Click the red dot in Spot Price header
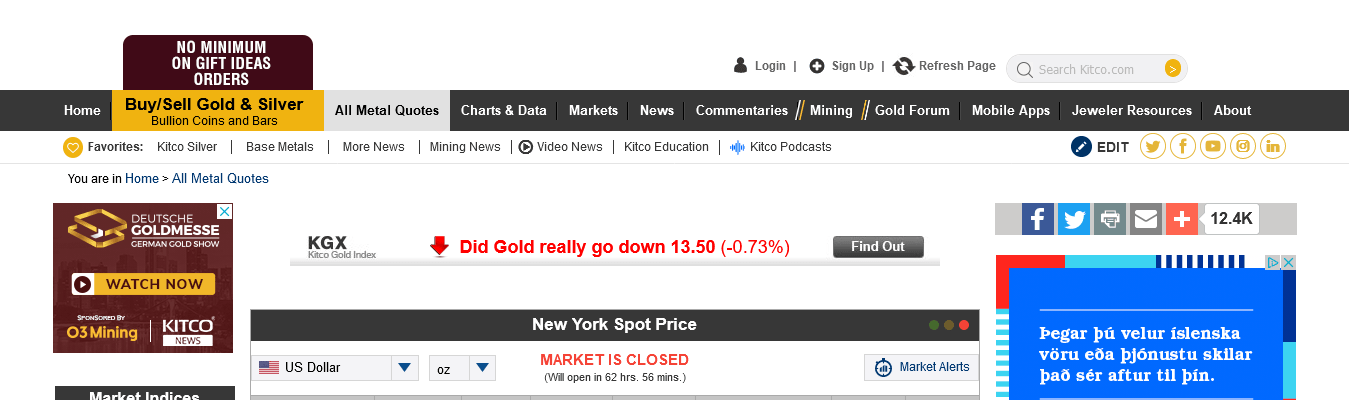 [x=964, y=325]
